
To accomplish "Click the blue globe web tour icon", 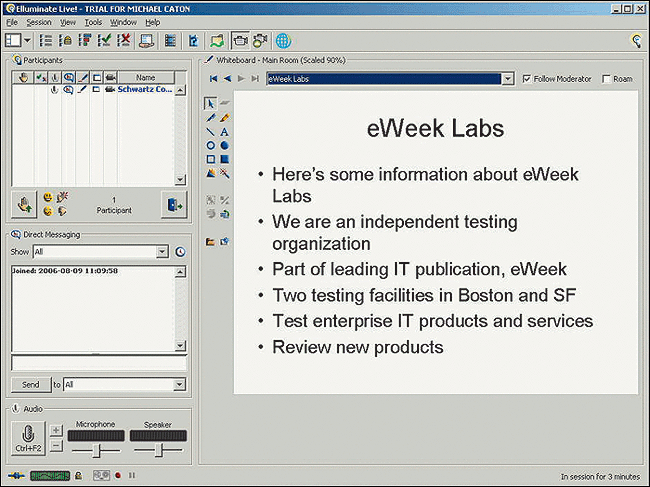I will [x=284, y=41].
